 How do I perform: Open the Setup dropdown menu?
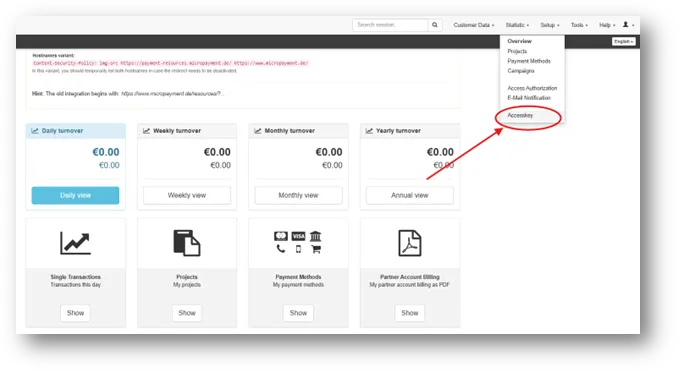click(x=550, y=25)
